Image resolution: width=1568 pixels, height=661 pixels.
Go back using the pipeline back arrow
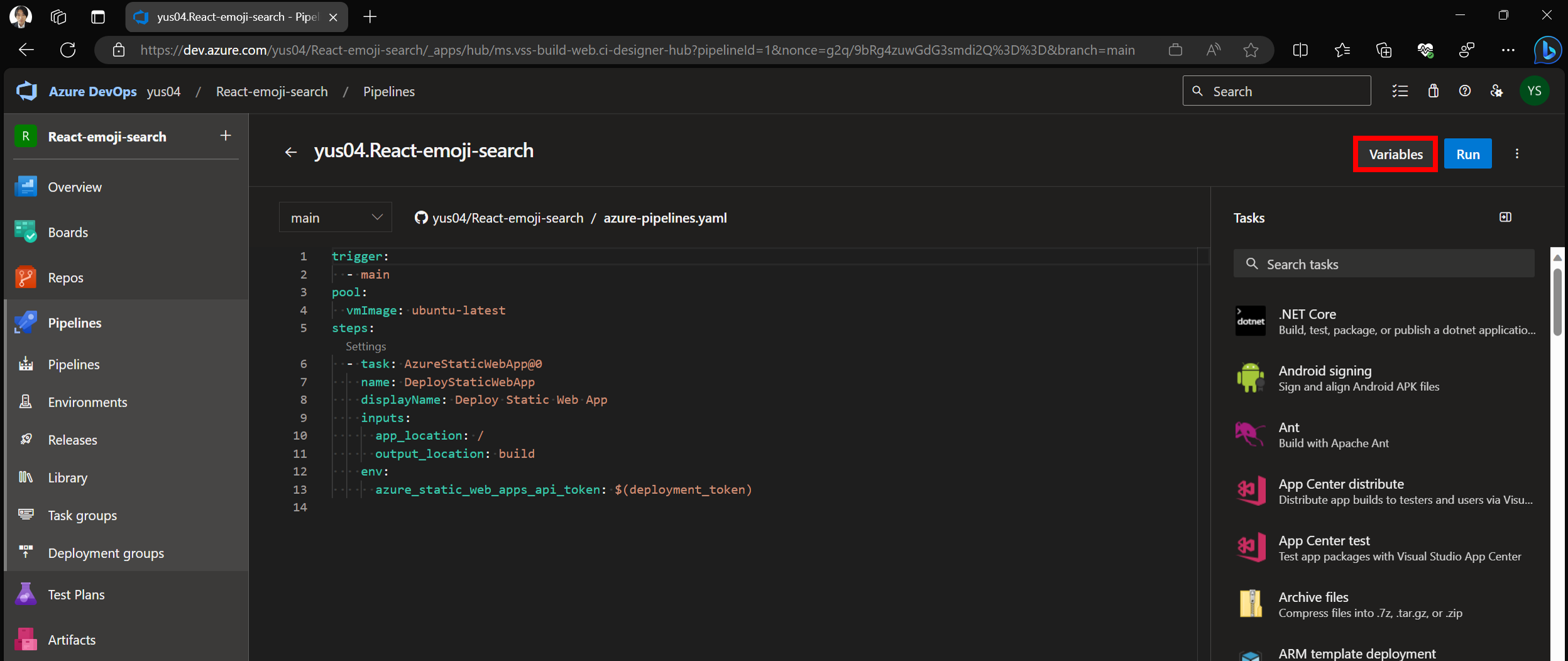290,152
